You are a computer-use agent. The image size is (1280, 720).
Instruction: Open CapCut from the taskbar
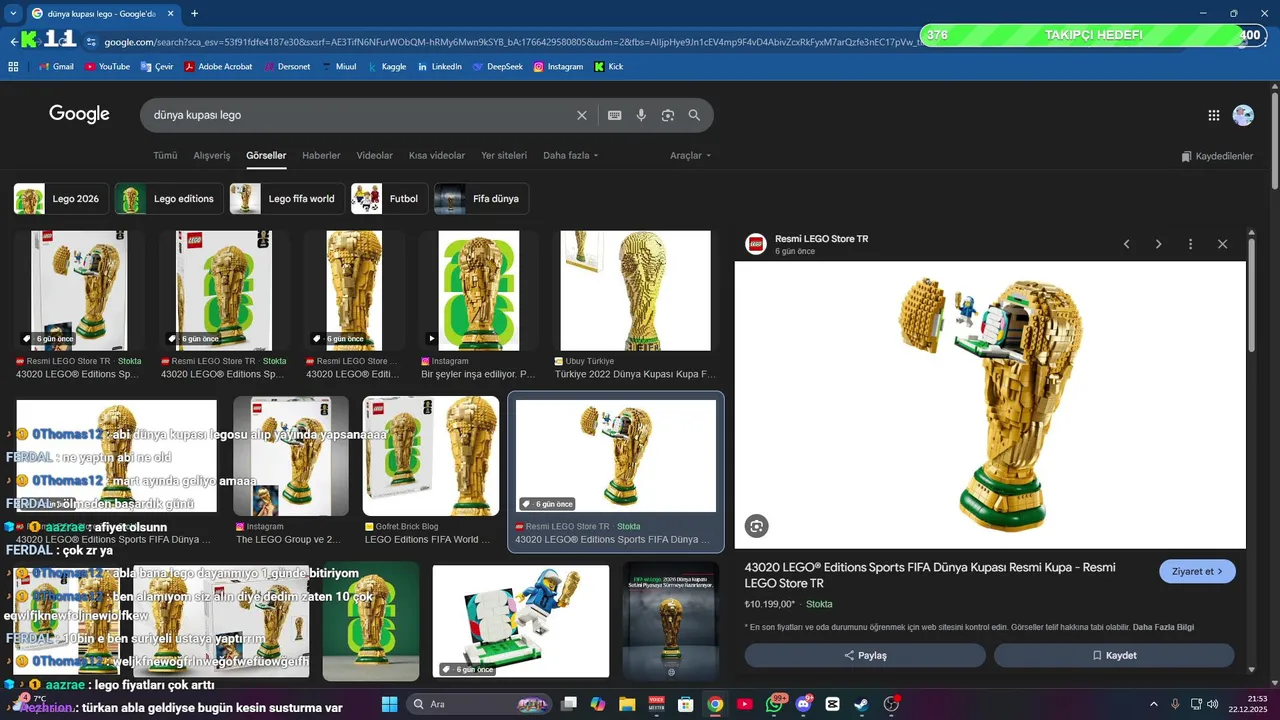832,704
